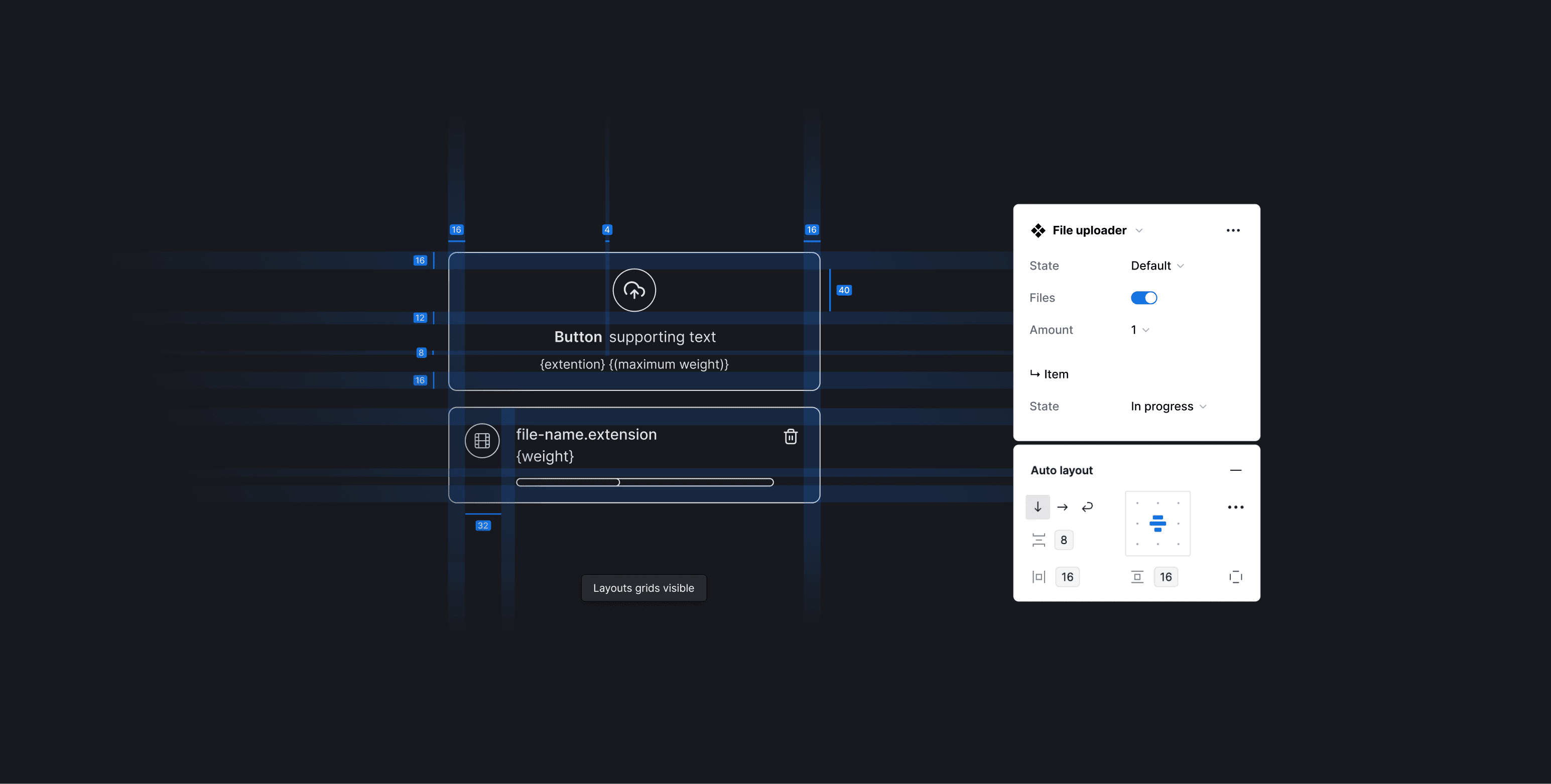Edit the vertical gap value 8

coord(1063,540)
